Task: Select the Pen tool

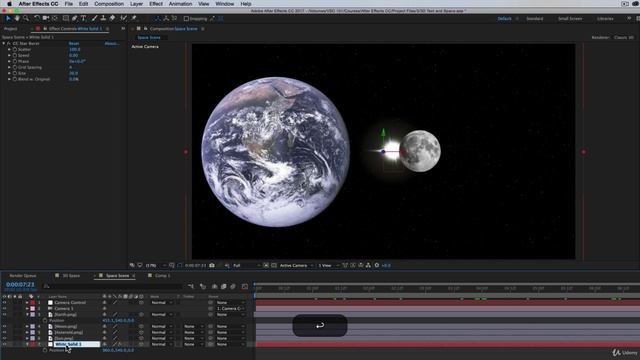Action: [x=75, y=18]
